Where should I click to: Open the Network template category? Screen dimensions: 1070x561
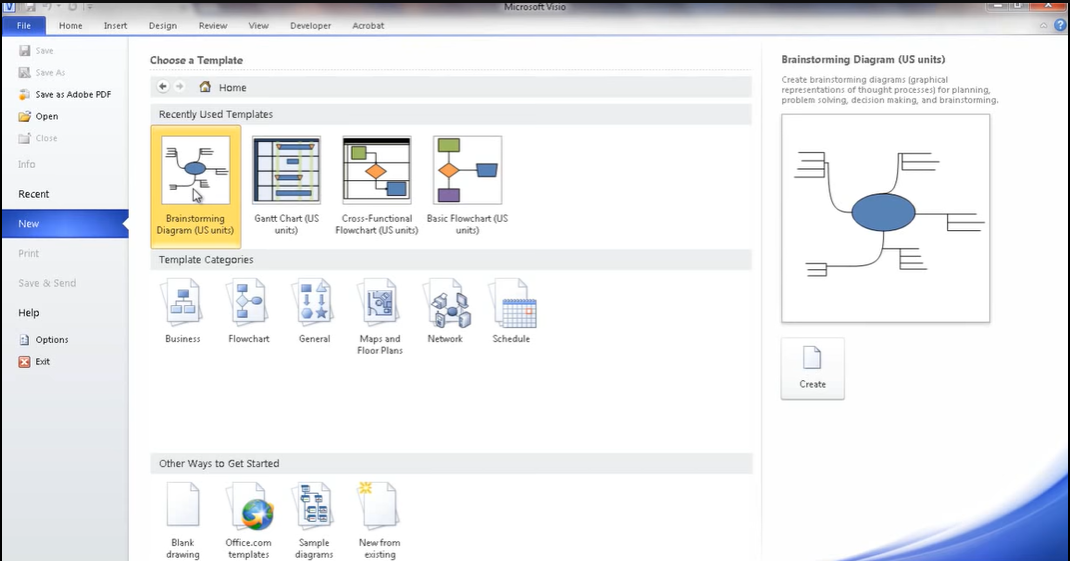point(445,311)
